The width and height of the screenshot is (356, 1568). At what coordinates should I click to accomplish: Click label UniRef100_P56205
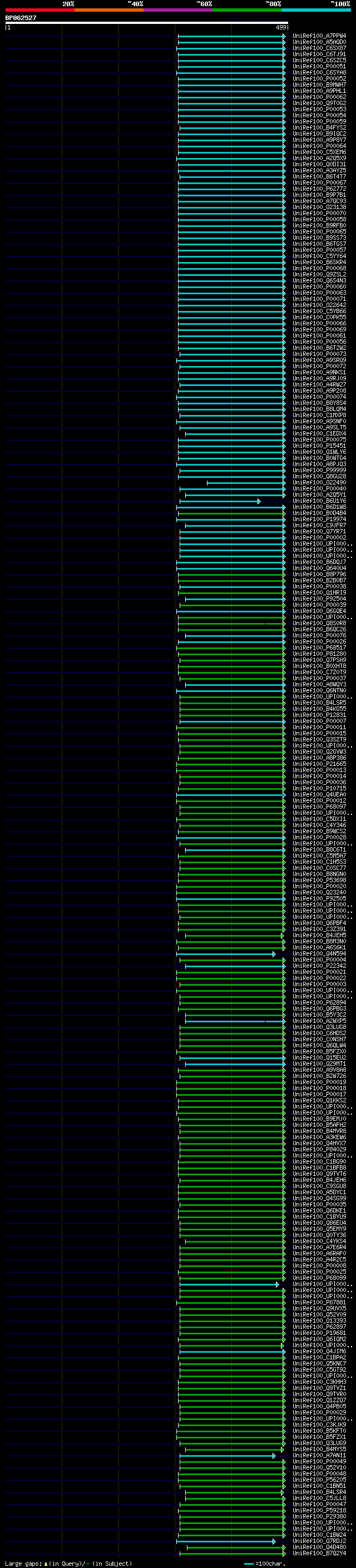click(319, 1480)
